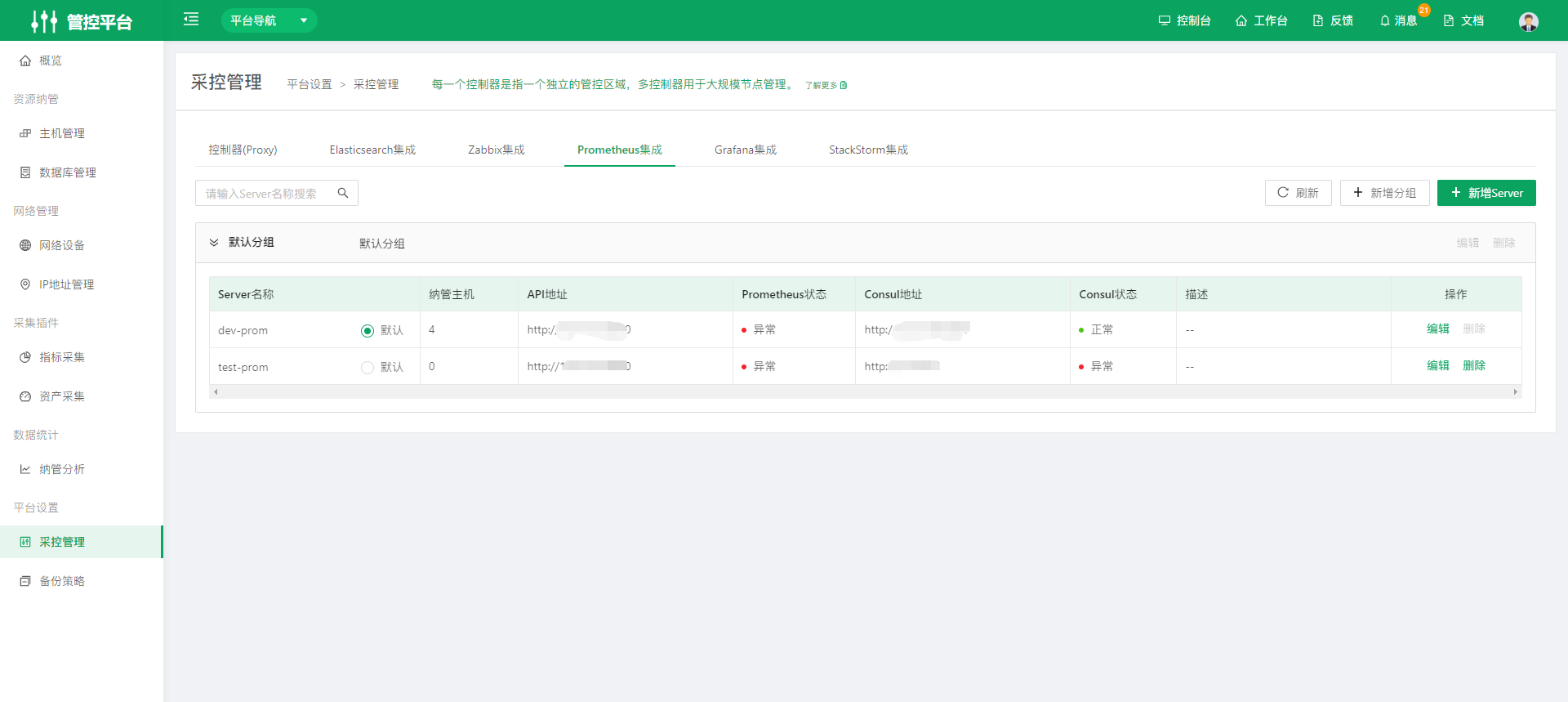The width and height of the screenshot is (1568, 702).
Task: Click the search magnifier icon
Action: click(x=343, y=193)
